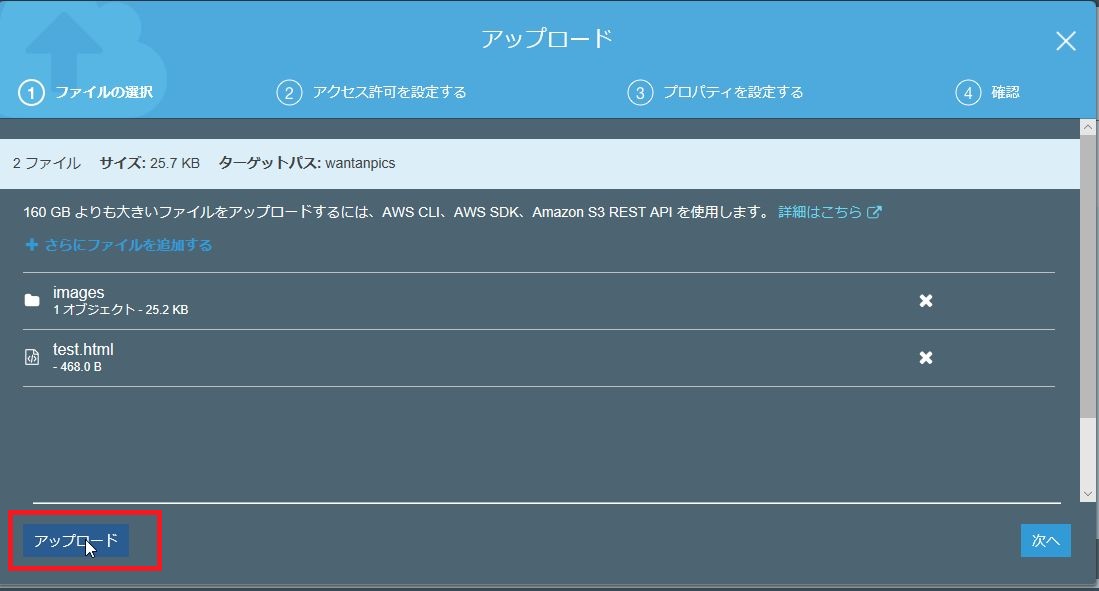Close the upload dialog
The width and height of the screenshot is (1099, 591).
tap(1065, 41)
